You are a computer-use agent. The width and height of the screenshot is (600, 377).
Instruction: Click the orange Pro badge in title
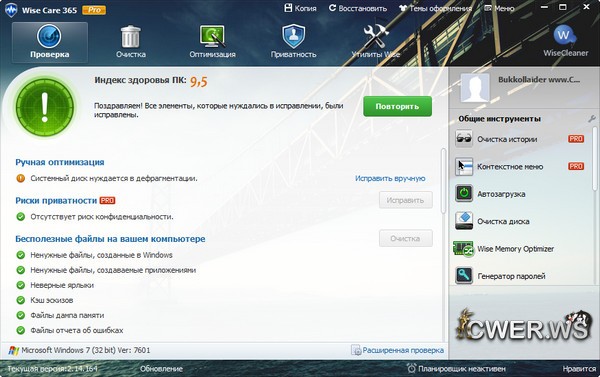coord(94,10)
